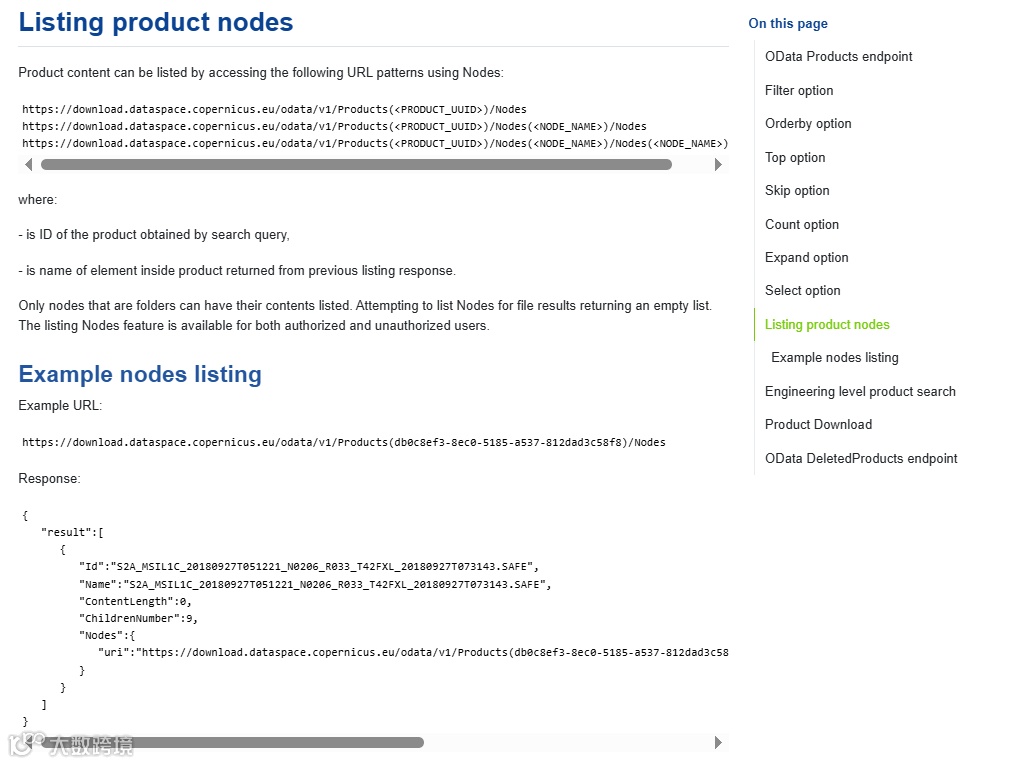Select Skip option in page contents
1025x764 pixels.
coord(797,191)
